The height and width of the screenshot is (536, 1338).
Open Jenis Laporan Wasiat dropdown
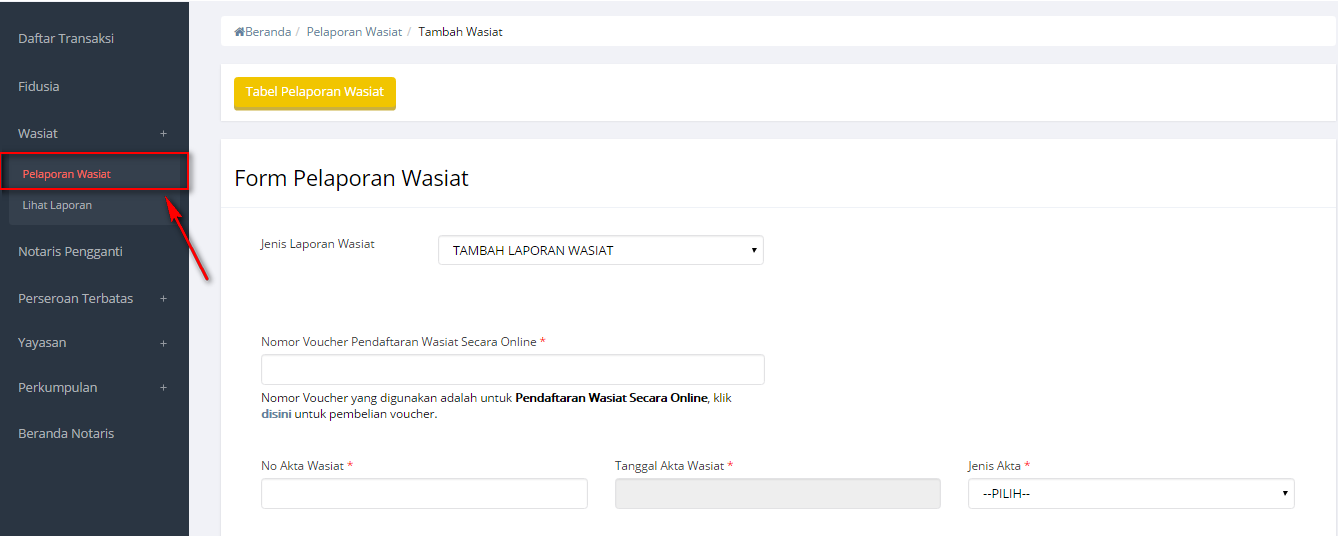[600, 250]
